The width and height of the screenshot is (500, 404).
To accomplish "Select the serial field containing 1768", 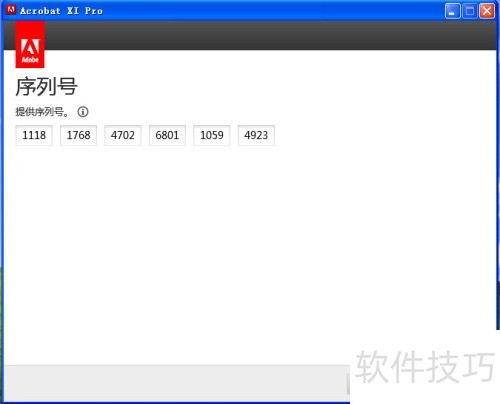I will tap(78, 135).
